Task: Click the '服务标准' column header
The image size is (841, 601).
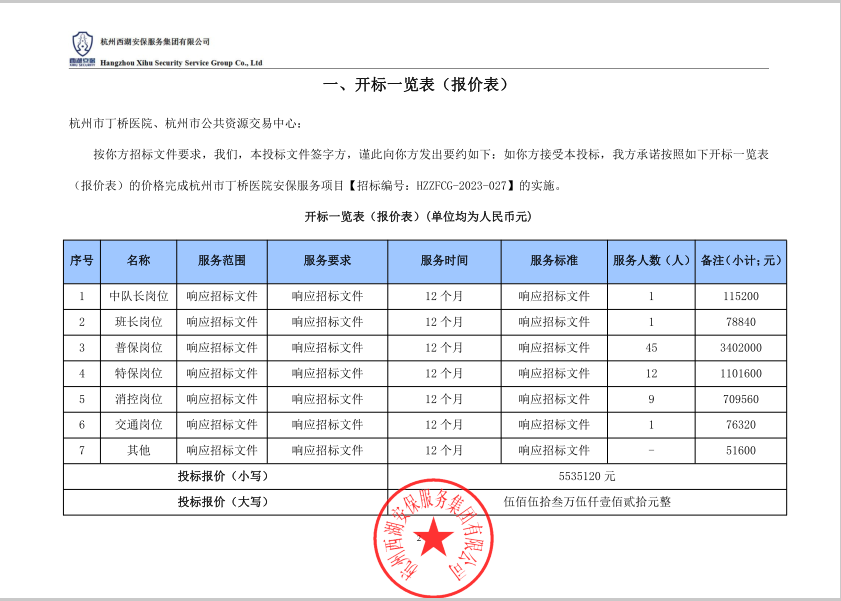Action: (x=554, y=261)
